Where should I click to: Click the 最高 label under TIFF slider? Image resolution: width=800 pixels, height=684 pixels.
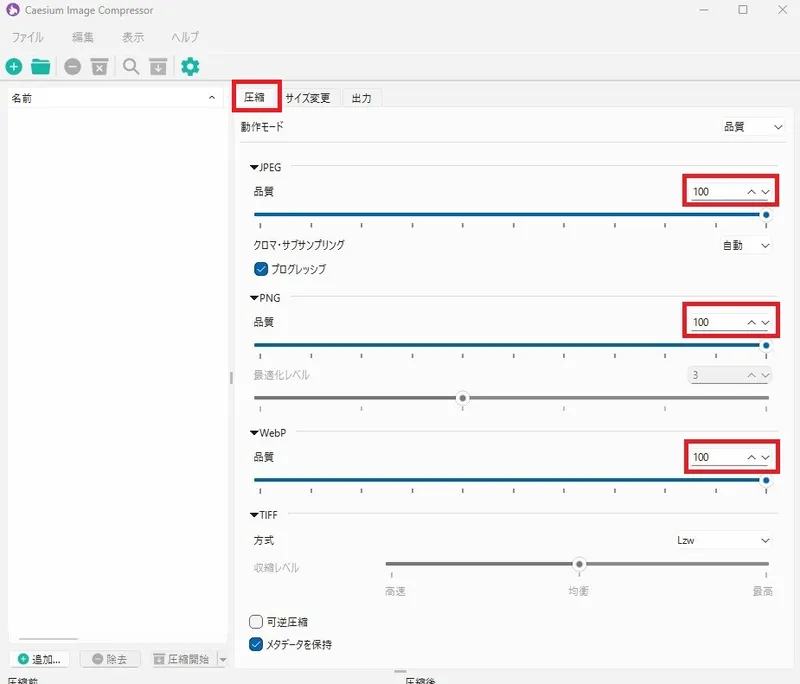(762, 591)
